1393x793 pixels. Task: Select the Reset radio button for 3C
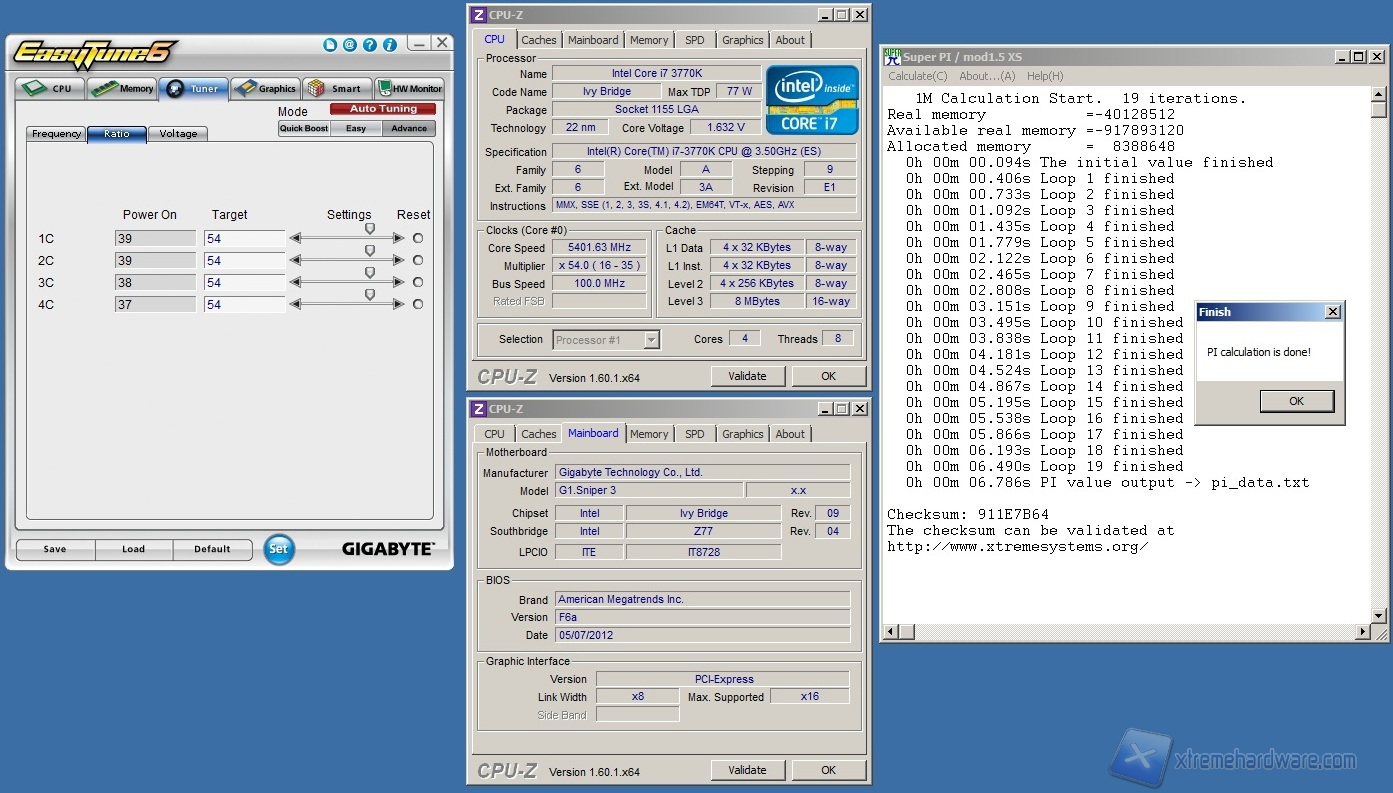(417, 282)
